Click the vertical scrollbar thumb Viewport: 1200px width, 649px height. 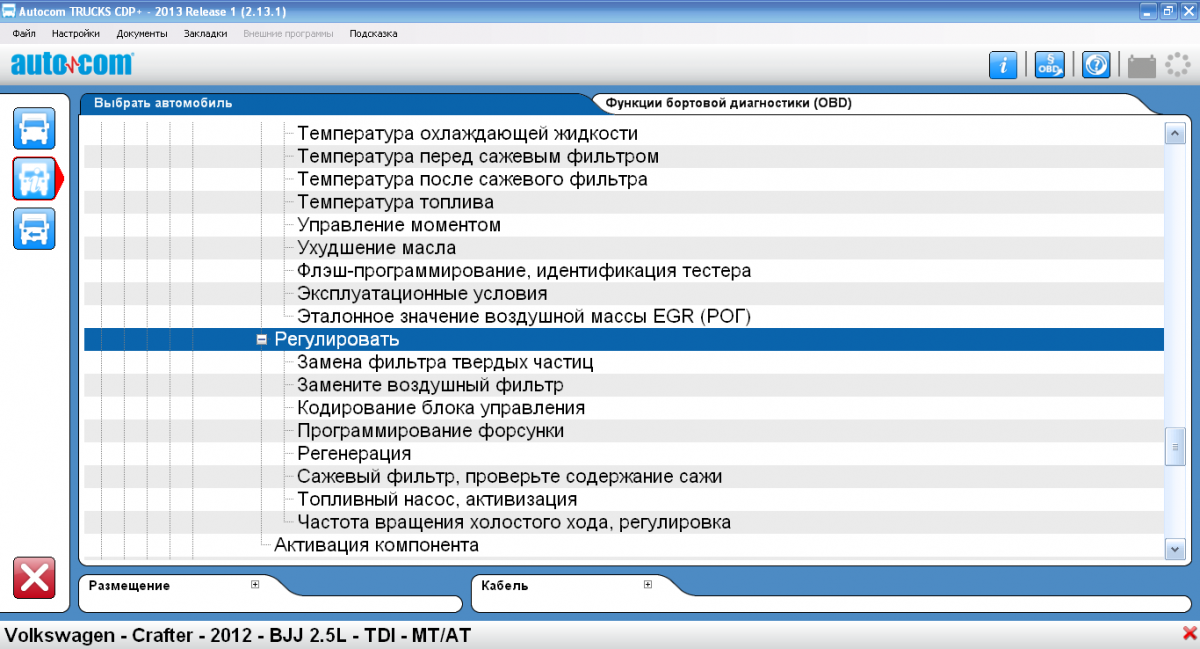[x=1175, y=447]
